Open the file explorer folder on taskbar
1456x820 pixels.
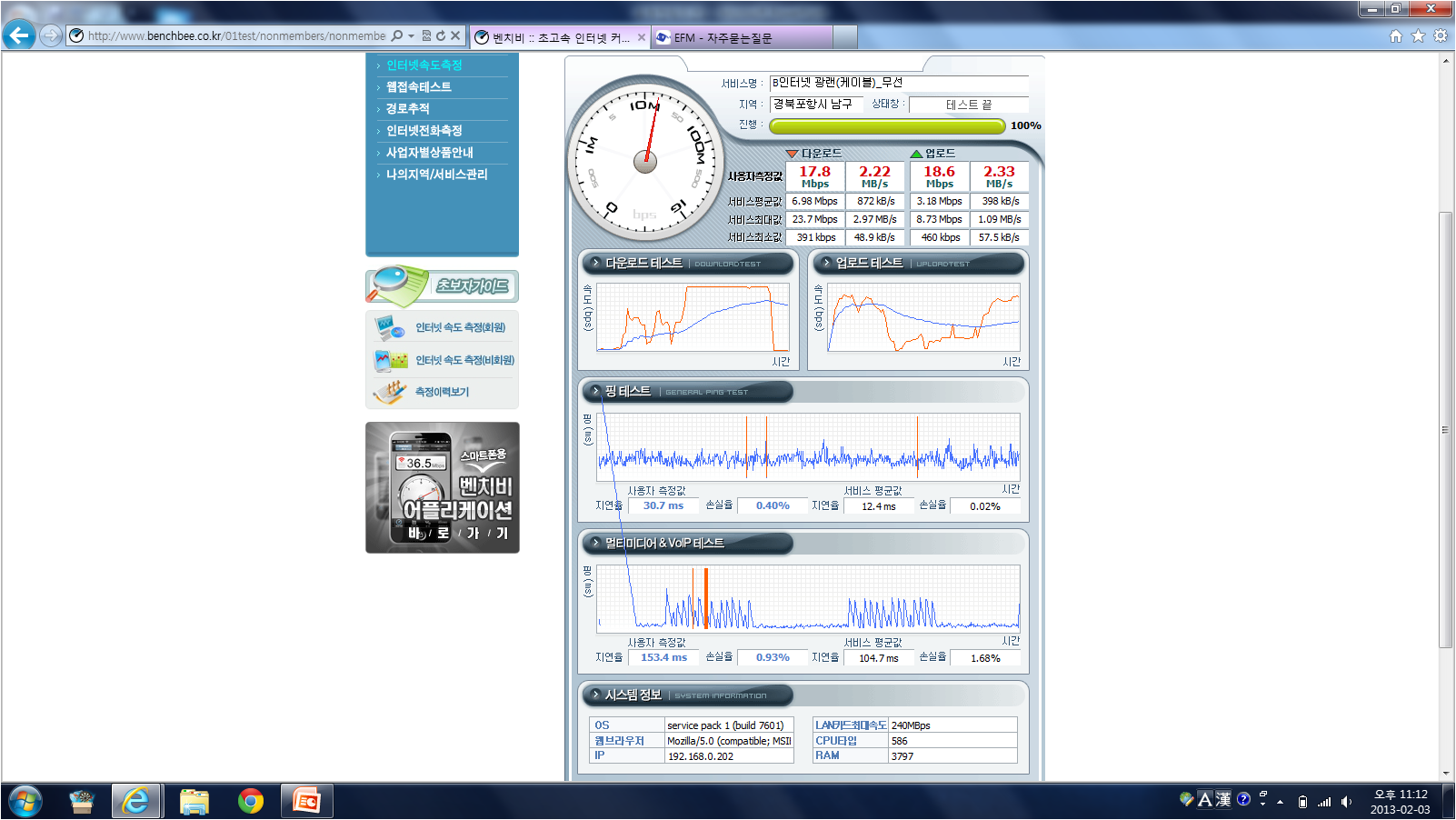click(194, 801)
